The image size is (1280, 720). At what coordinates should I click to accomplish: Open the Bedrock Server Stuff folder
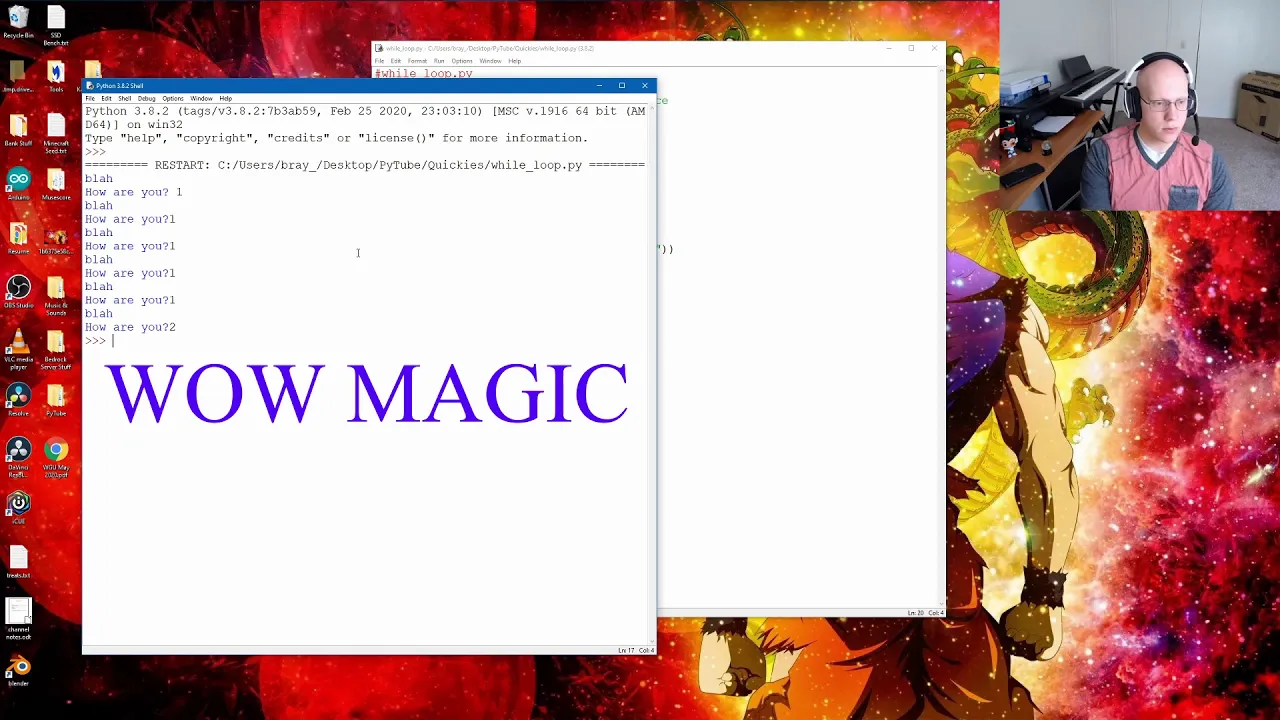coord(56,348)
